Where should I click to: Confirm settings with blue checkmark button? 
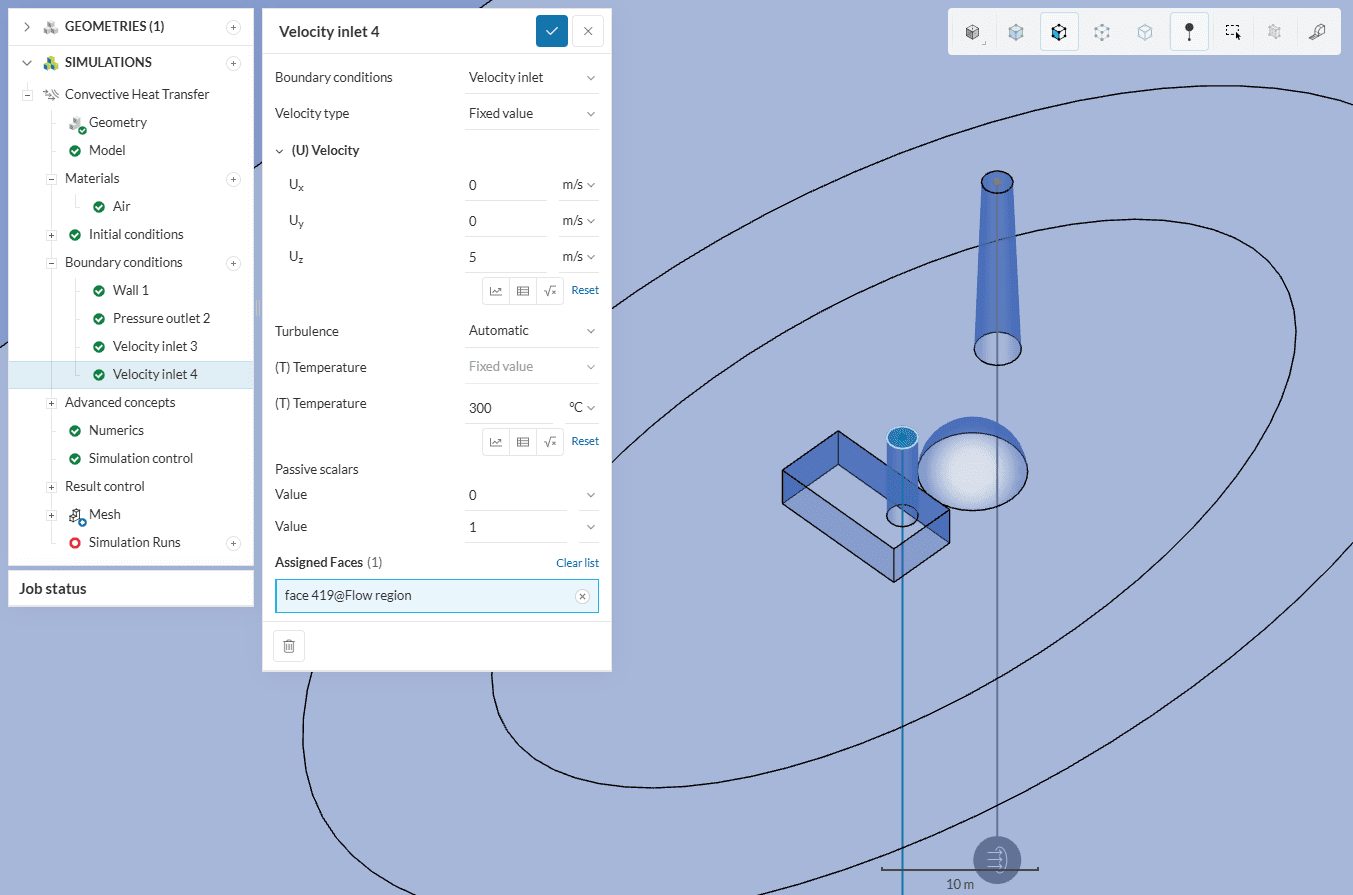pyautogui.click(x=551, y=31)
